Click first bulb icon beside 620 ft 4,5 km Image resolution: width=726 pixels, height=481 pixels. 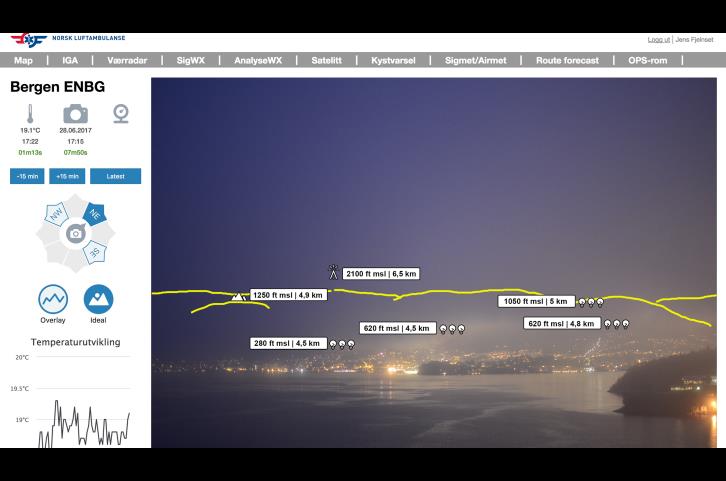point(443,329)
